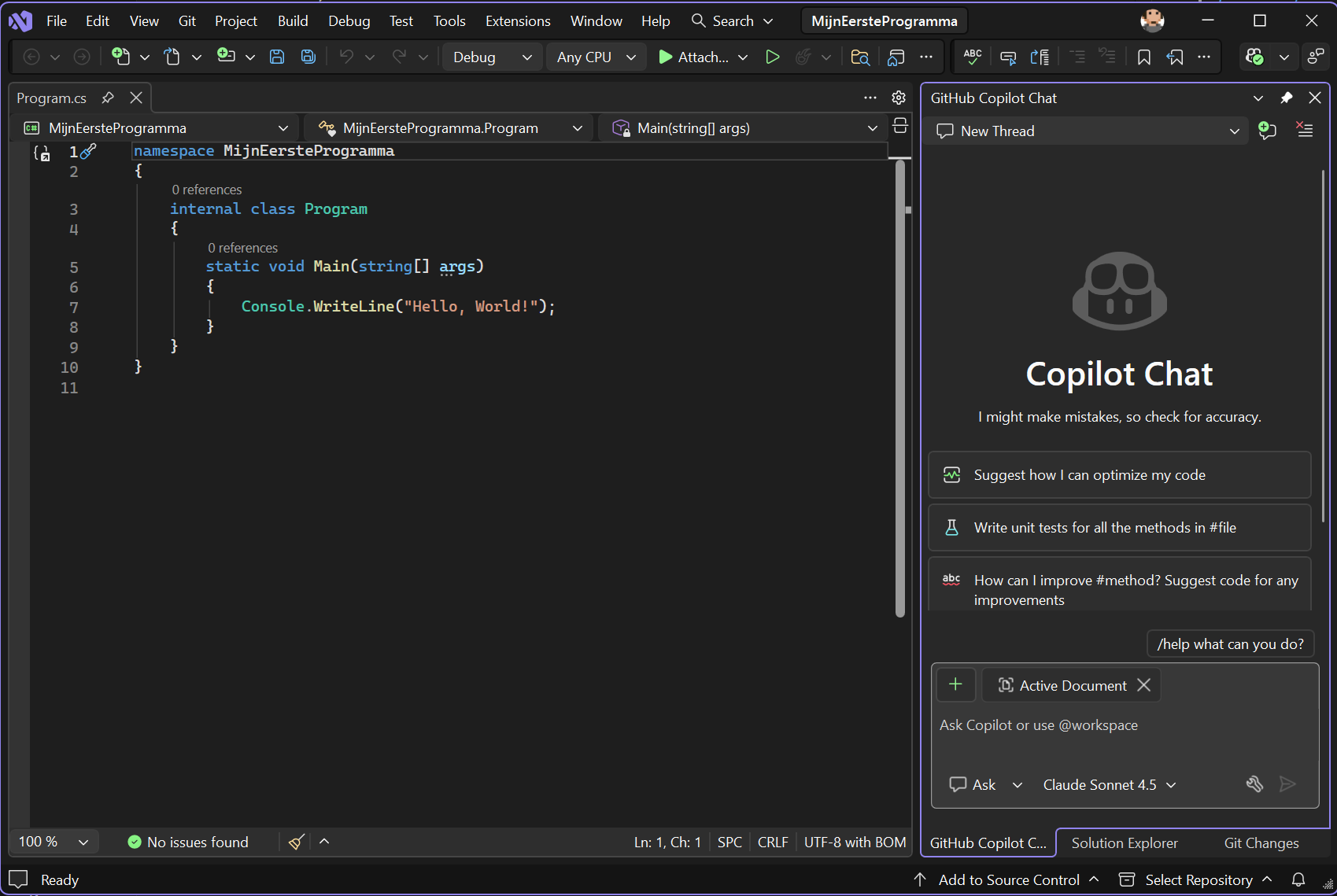Click the 'No issues found' status indicator

coord(188,842)
